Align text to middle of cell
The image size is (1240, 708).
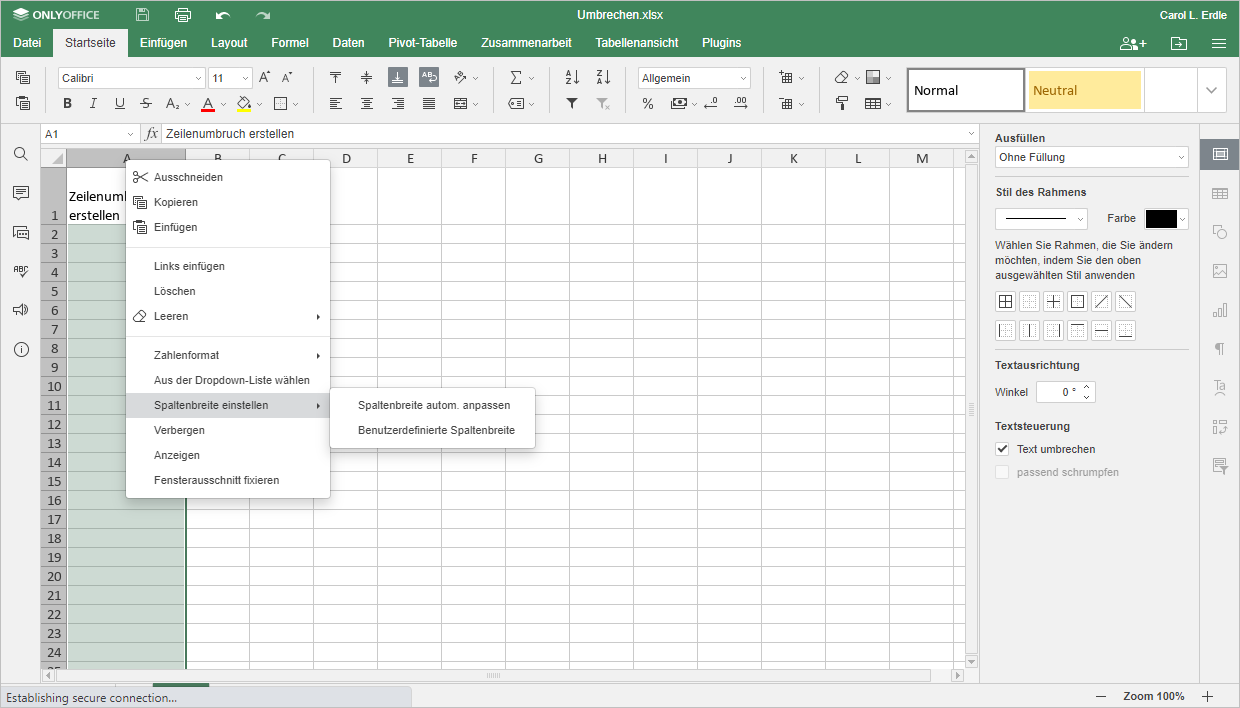click(x=367, y=77)
